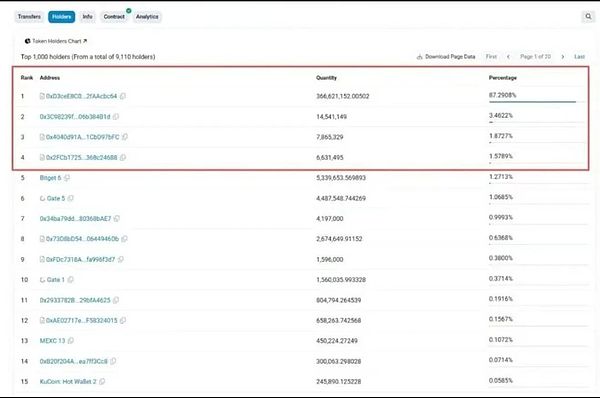Open the Contract tab
The width and height of the screenshot is (600, 398).
[114, 17]
